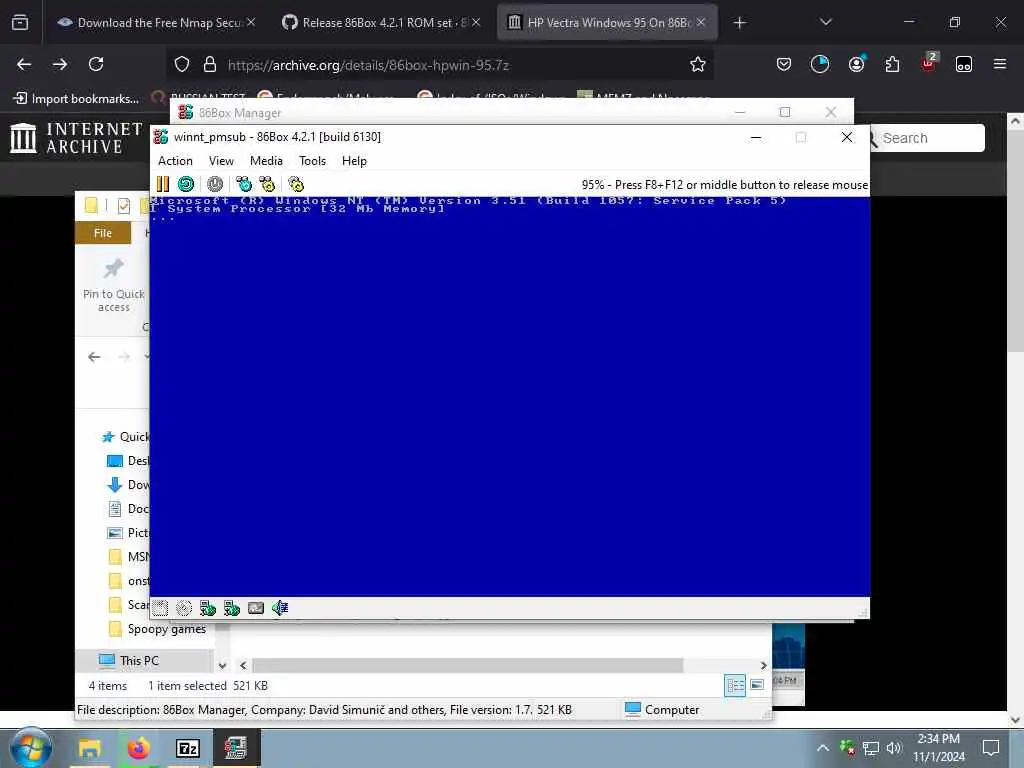Image resolution: width=1024 pixels, height=768 pixels.
Task: Click the browser page scrollbar up arrow
Action: pyautogui.click(x=1015, y=121)
